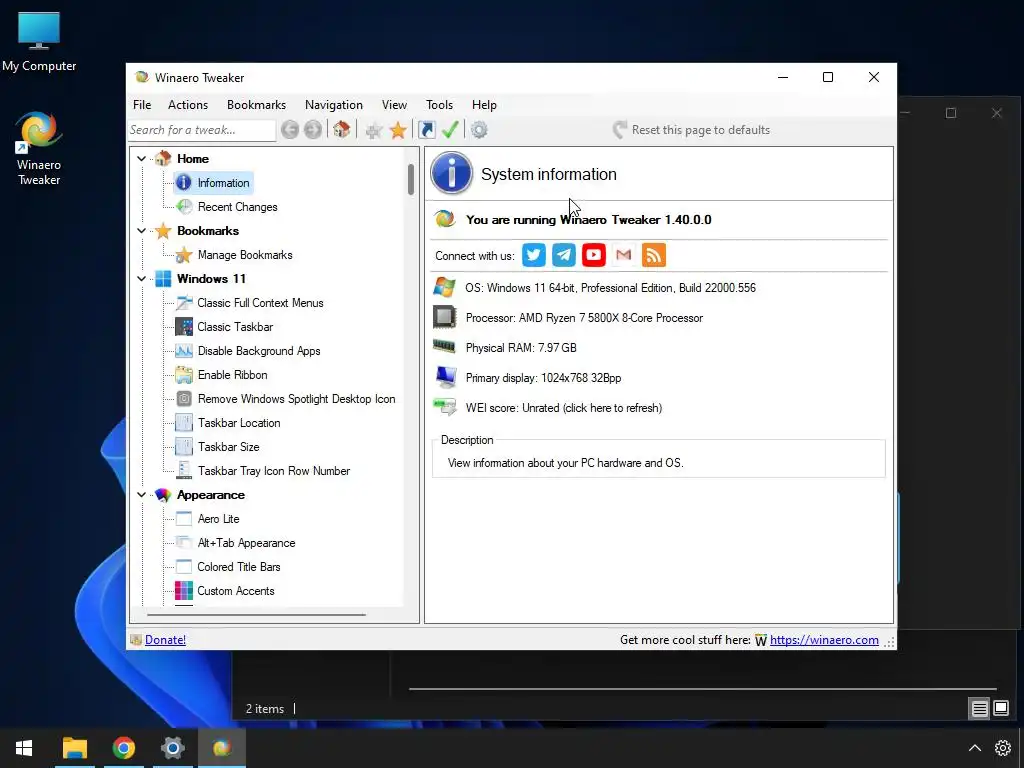Click the gray add-bookmark star icon

click(374, 130)
